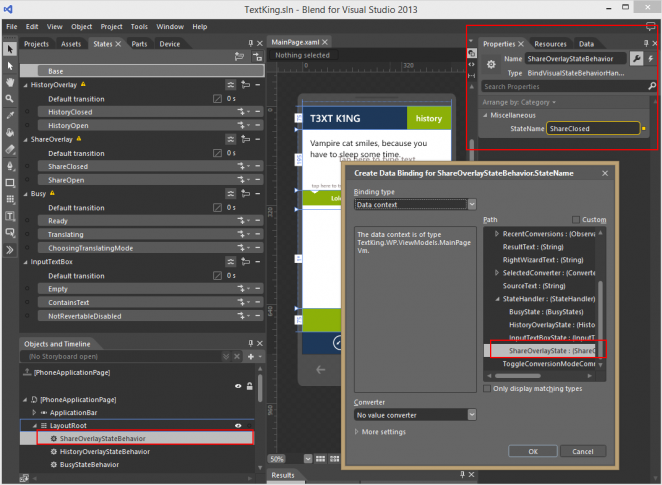Cancel the data binding dialog

[583, 451]
